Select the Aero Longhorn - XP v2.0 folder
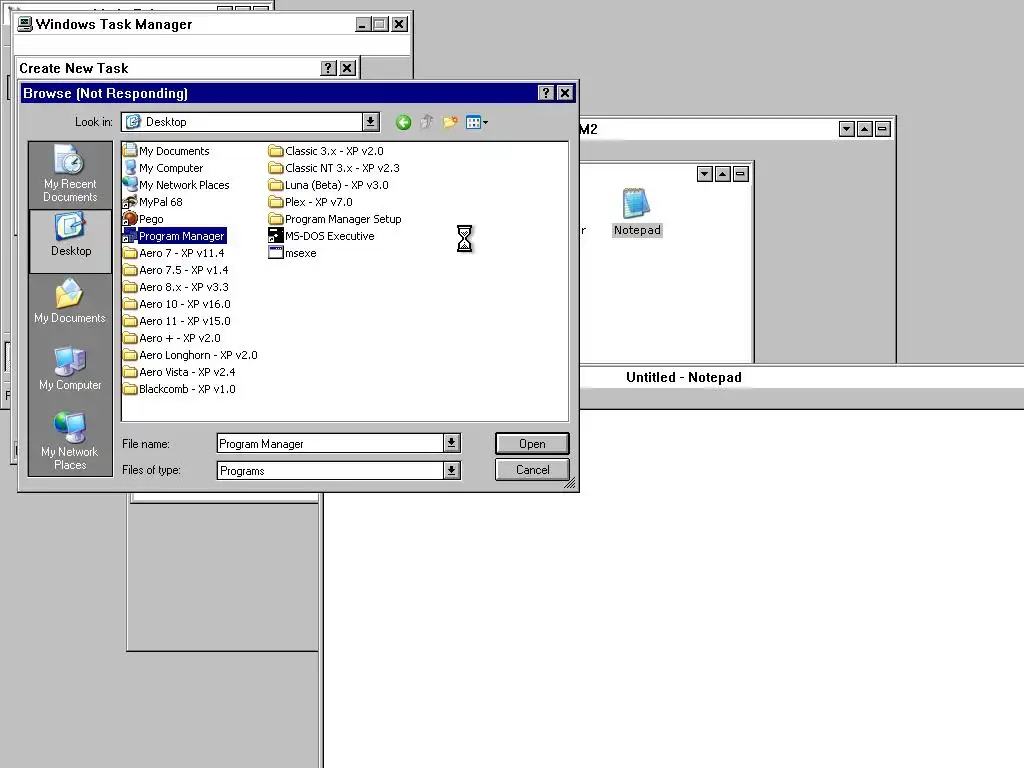 click(190, 355)
